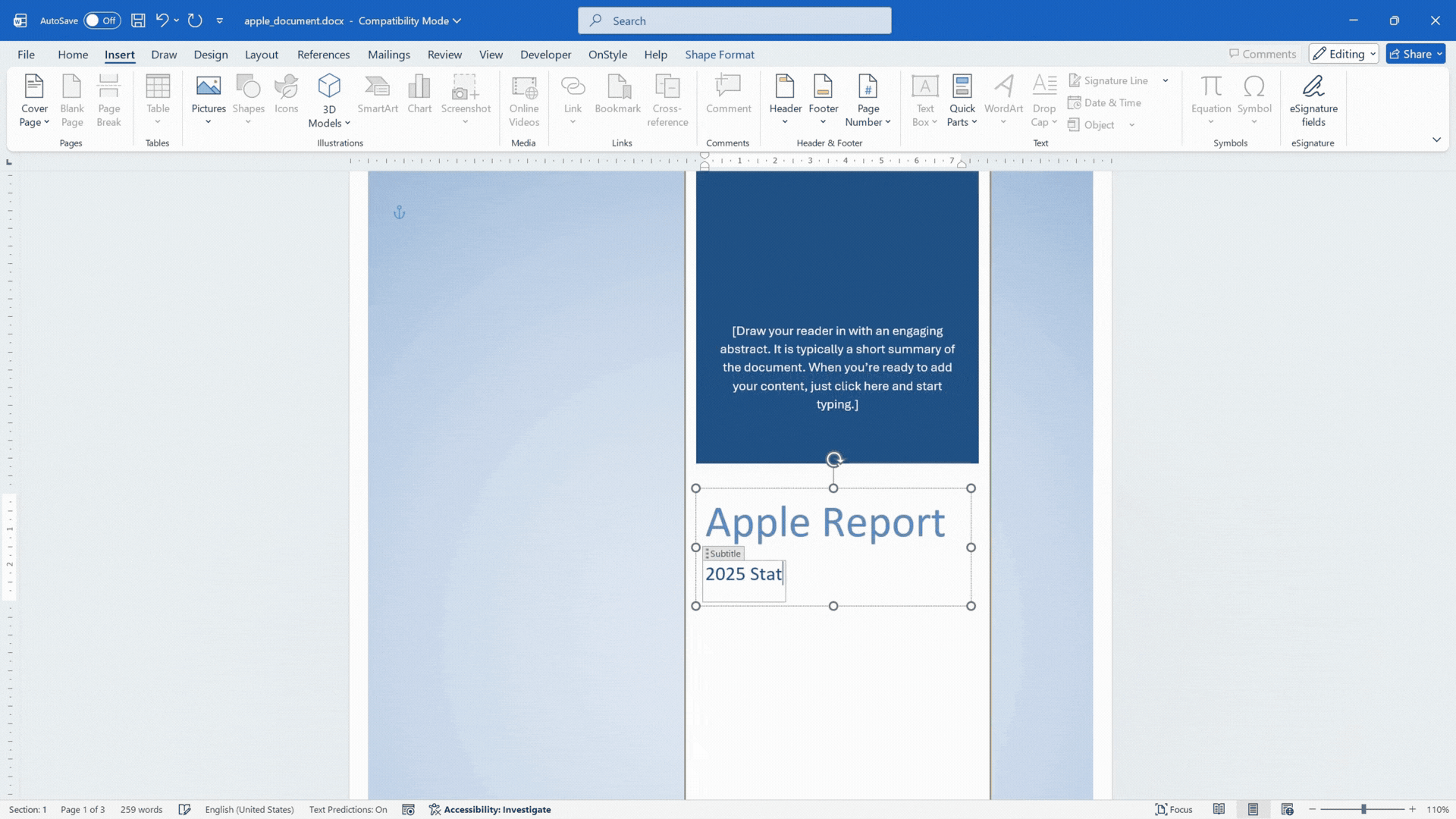Open the undo history dropdown arrow
Screen dimensions: 1456x819
click(x=176, y=20)
